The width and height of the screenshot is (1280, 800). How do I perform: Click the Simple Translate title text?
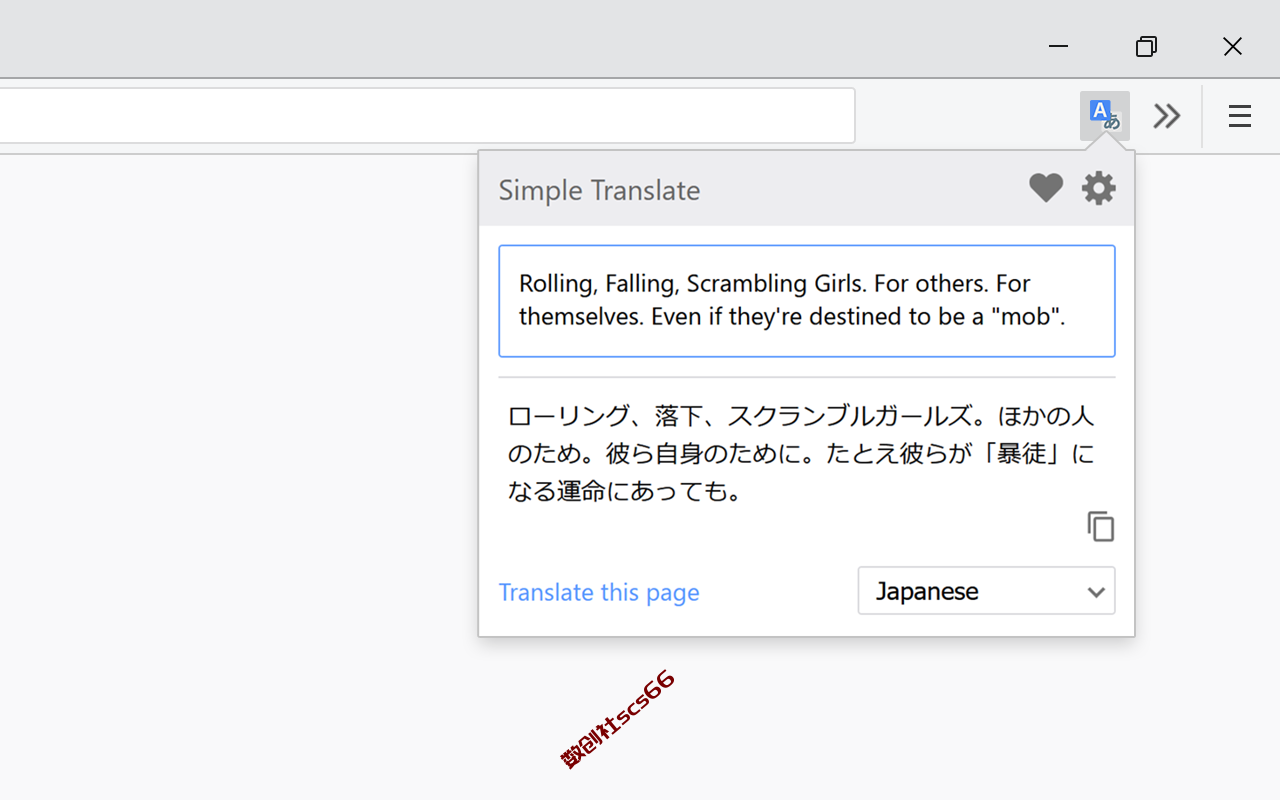click(x=599, y=190)
